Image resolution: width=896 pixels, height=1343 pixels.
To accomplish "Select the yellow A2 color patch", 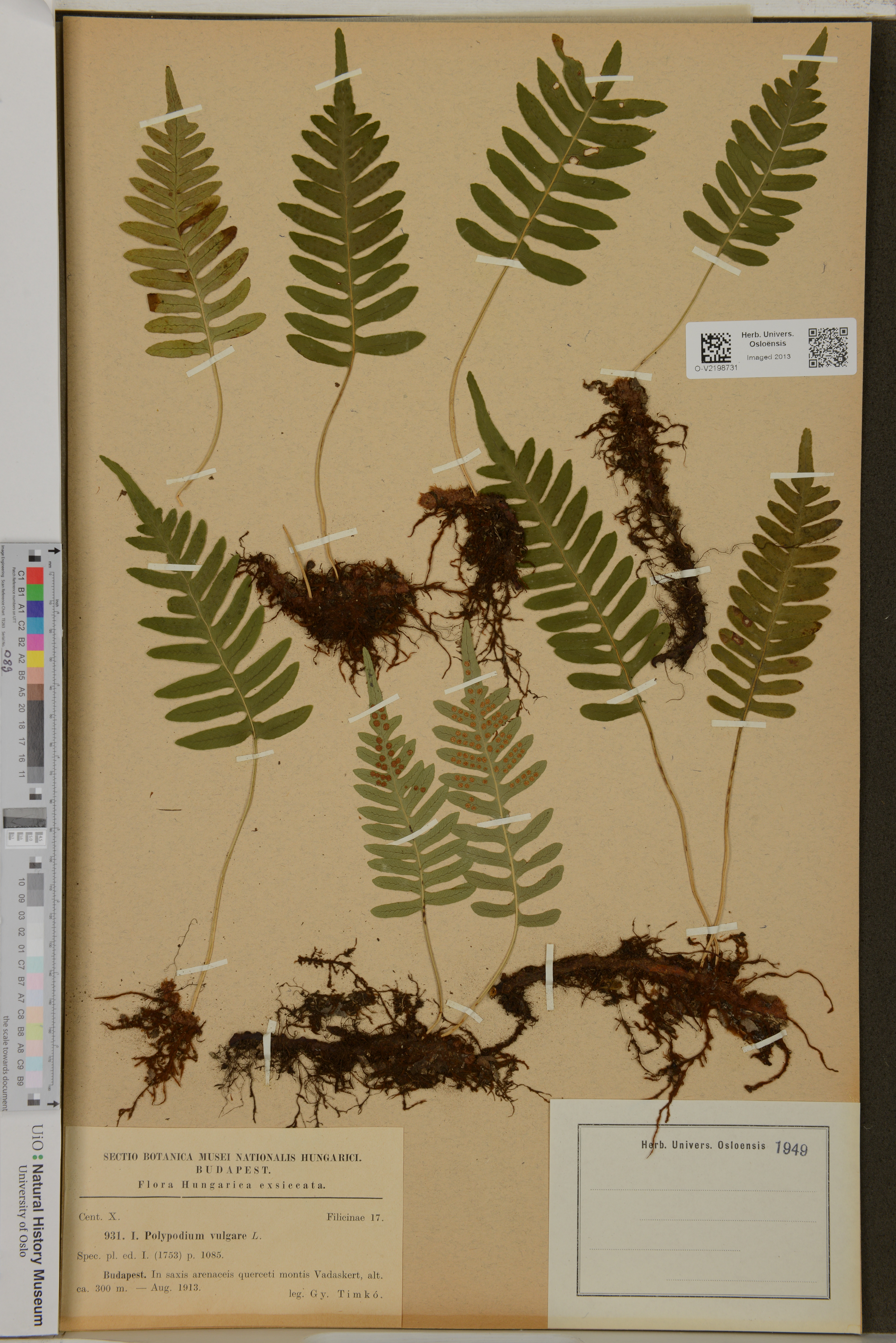I will pos(35,659).
